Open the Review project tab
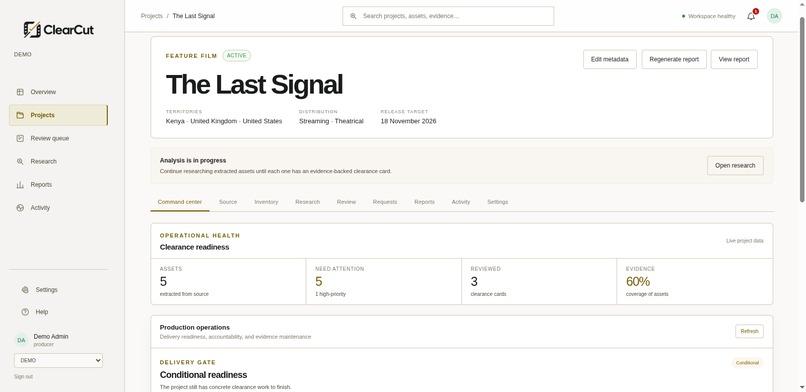 [x=346, y=202]
